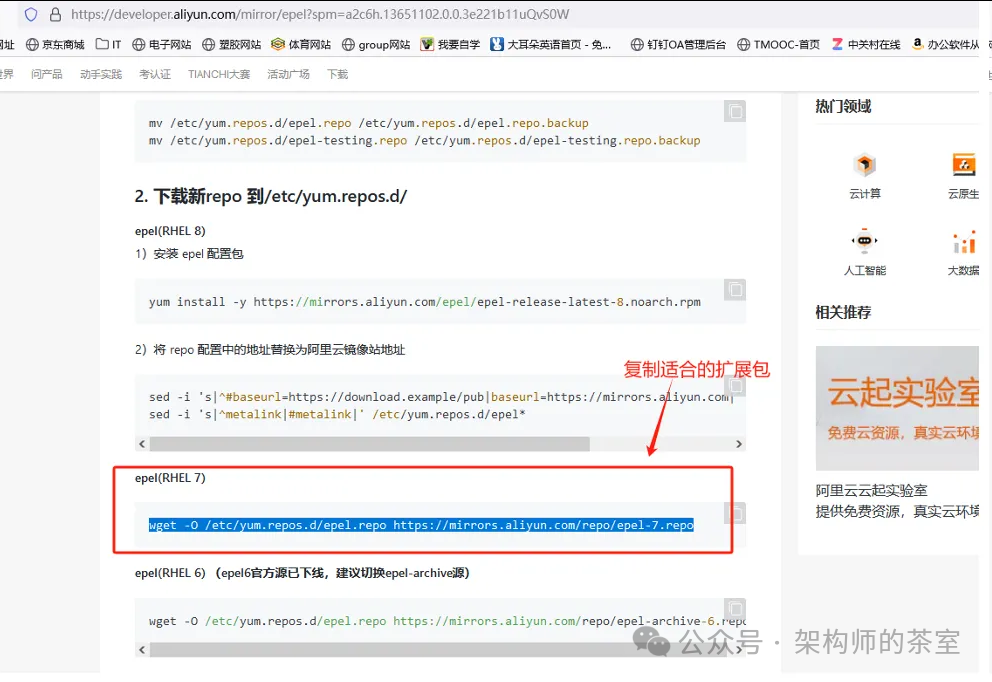Viewport: 992px width, 682px height.
Task: Open the 塑胶网站 bookmark
Action: pos(232,44)
